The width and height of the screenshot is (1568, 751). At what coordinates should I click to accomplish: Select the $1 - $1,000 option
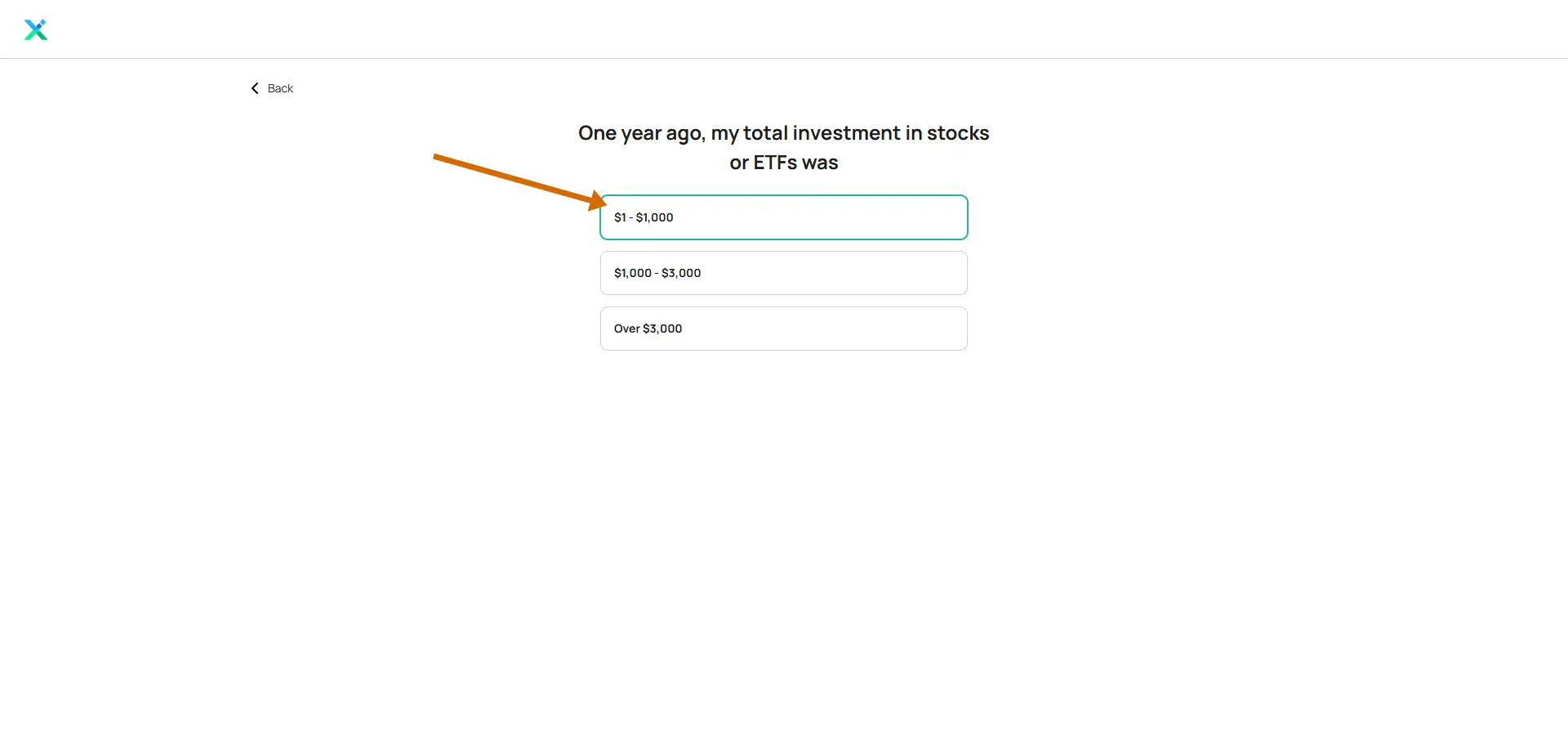pos(784,217)
